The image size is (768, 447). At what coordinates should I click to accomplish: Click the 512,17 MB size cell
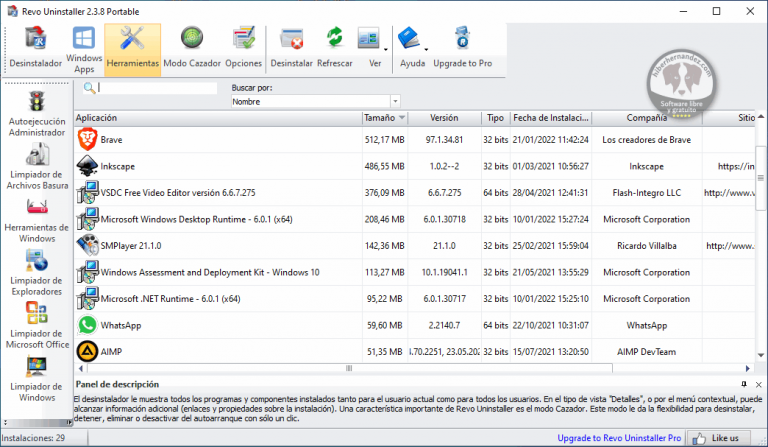point(384,140)
